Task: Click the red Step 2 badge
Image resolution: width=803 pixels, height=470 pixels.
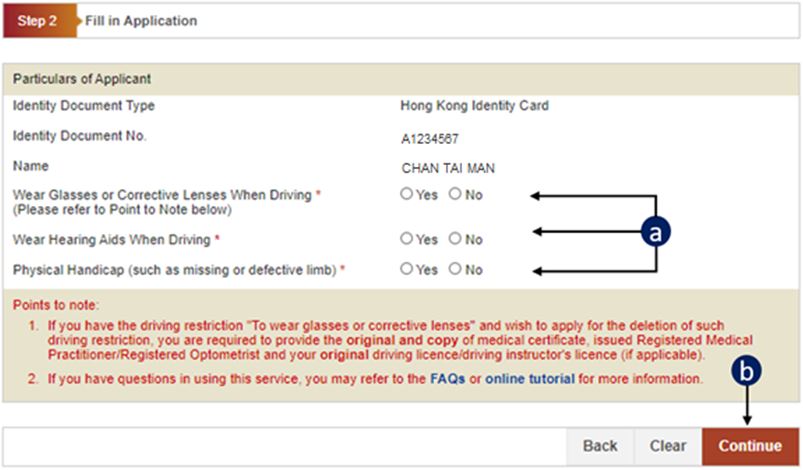Action: [38, 20]
